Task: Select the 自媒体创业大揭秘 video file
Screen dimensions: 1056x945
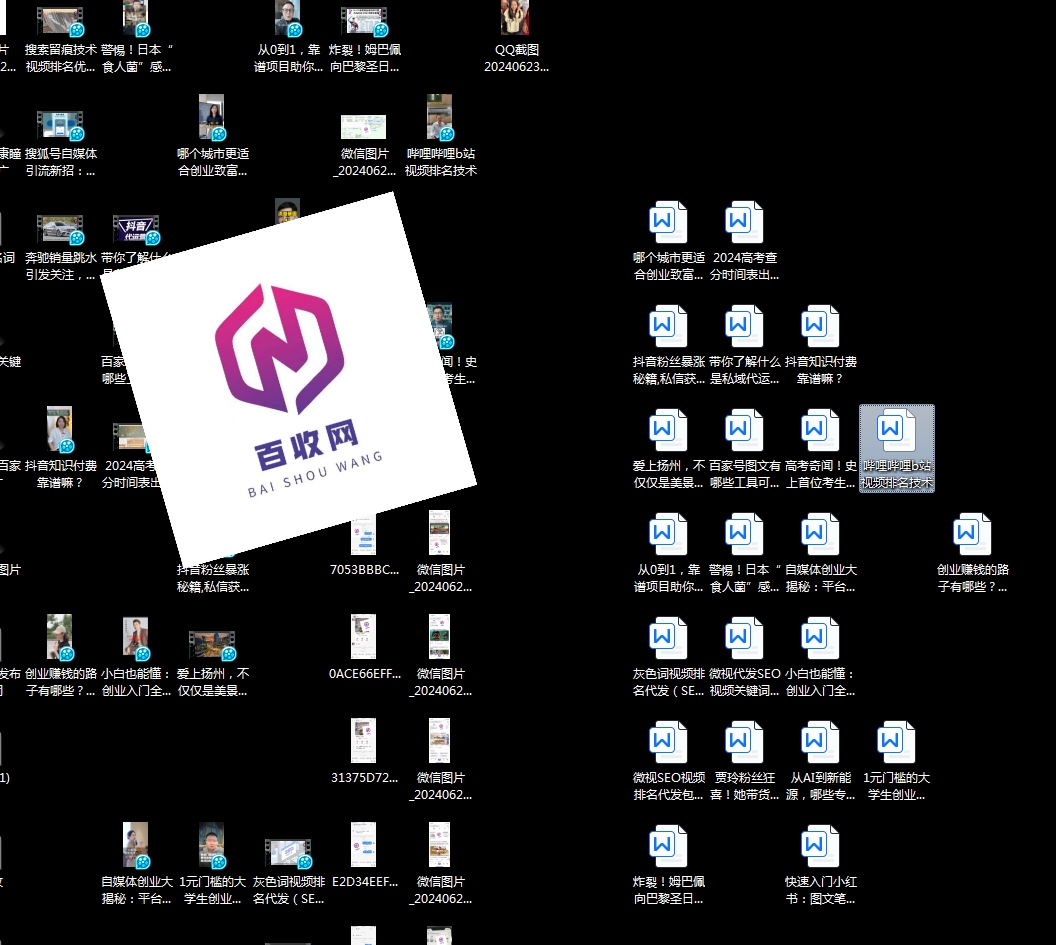Action: (137, 865)
